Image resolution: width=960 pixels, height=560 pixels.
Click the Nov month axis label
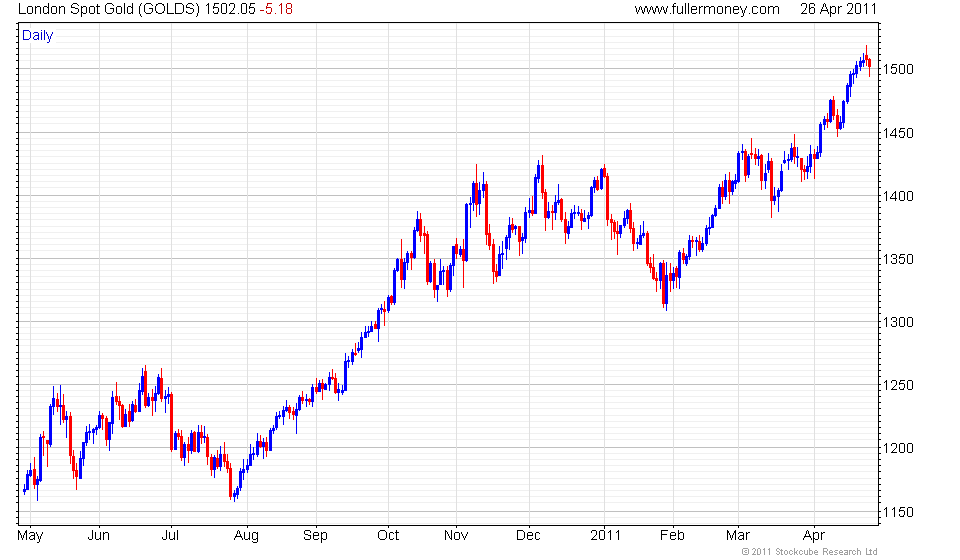pos(456,536)
